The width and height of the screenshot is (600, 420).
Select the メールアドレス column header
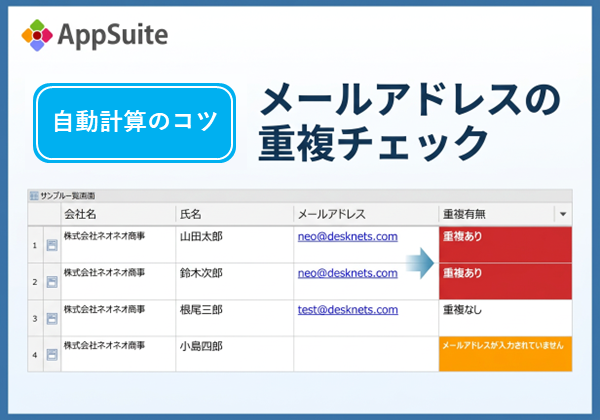click(366, 214)
